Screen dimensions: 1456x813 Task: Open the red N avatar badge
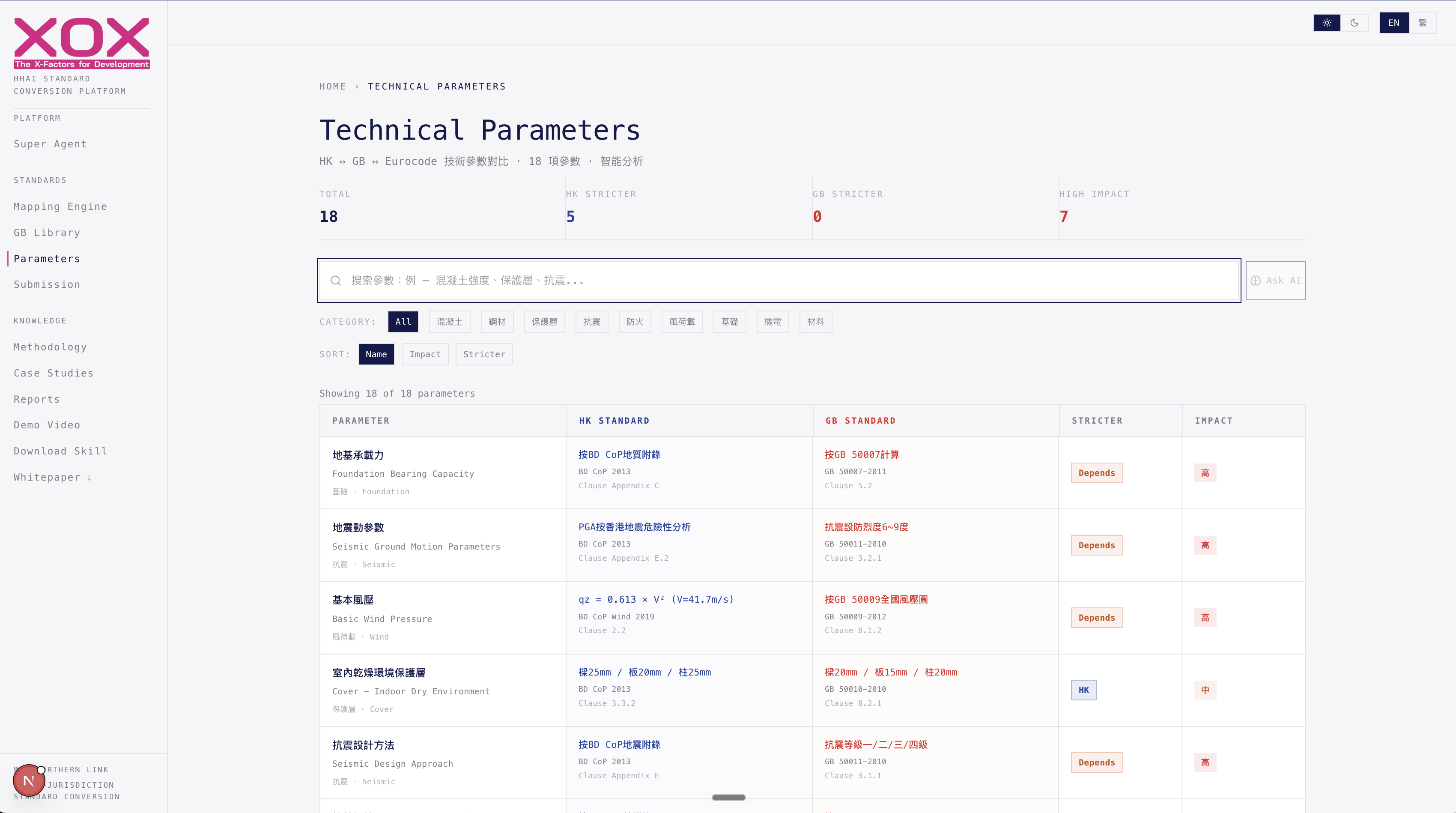(x=29, y=780)
